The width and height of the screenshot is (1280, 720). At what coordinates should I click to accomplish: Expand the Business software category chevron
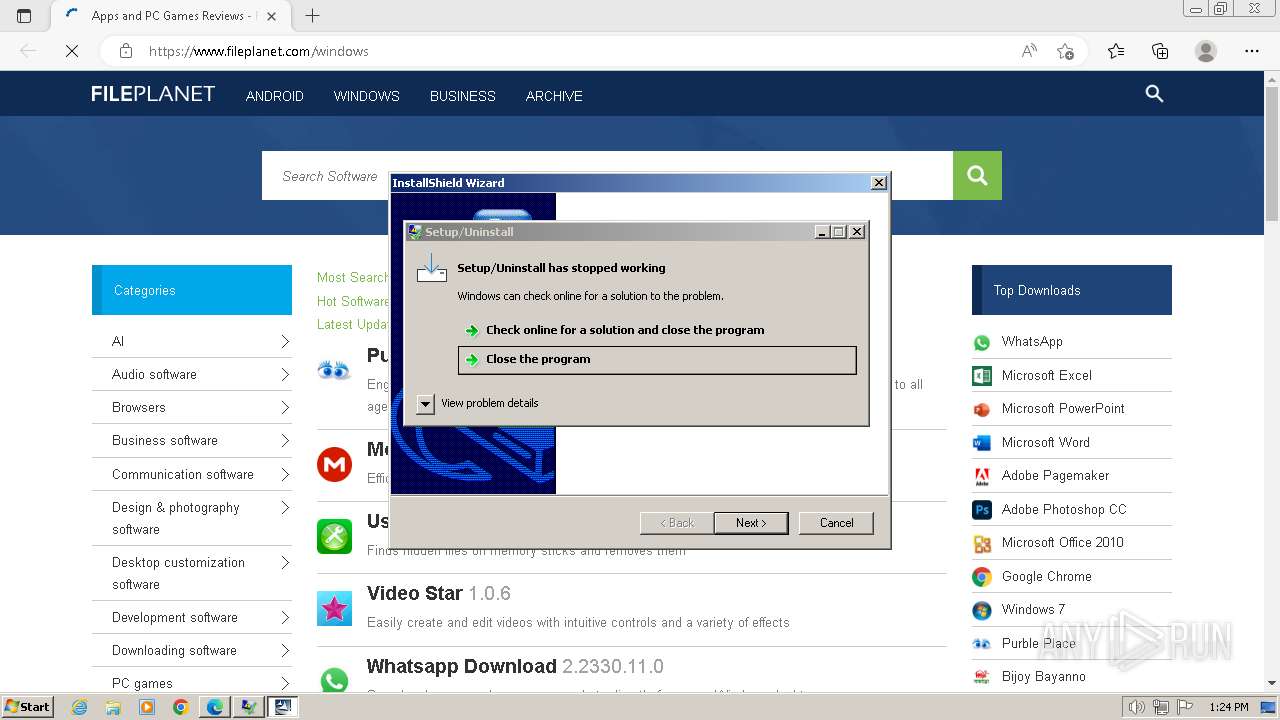[x=285, y=441]
